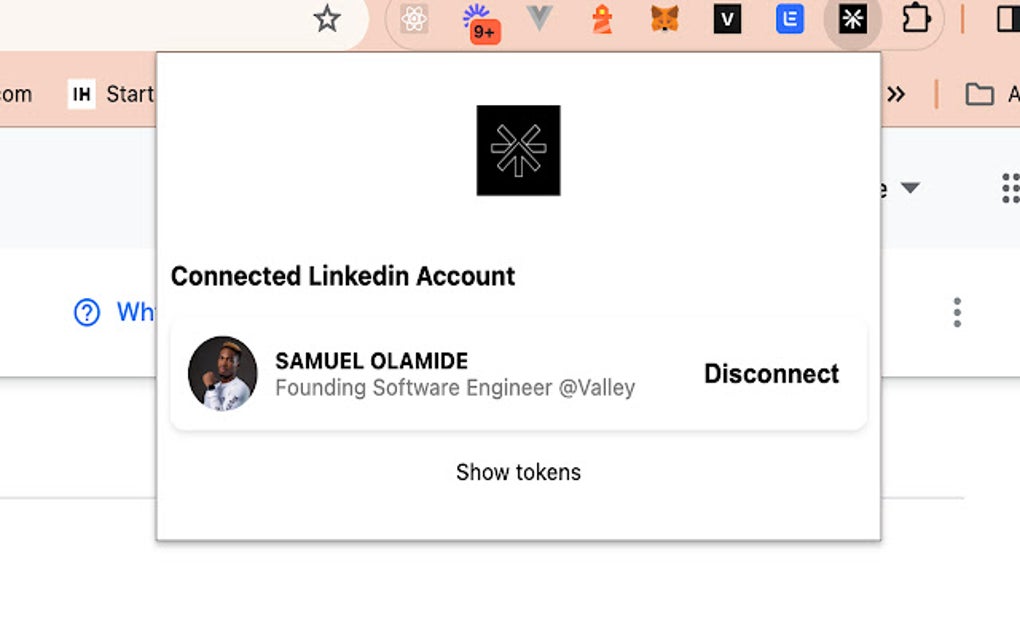The width and height of the screenshot is (1020, 638).
Task: Click the active snowflake extension icon in toolbar
Action: pos(852,19)
